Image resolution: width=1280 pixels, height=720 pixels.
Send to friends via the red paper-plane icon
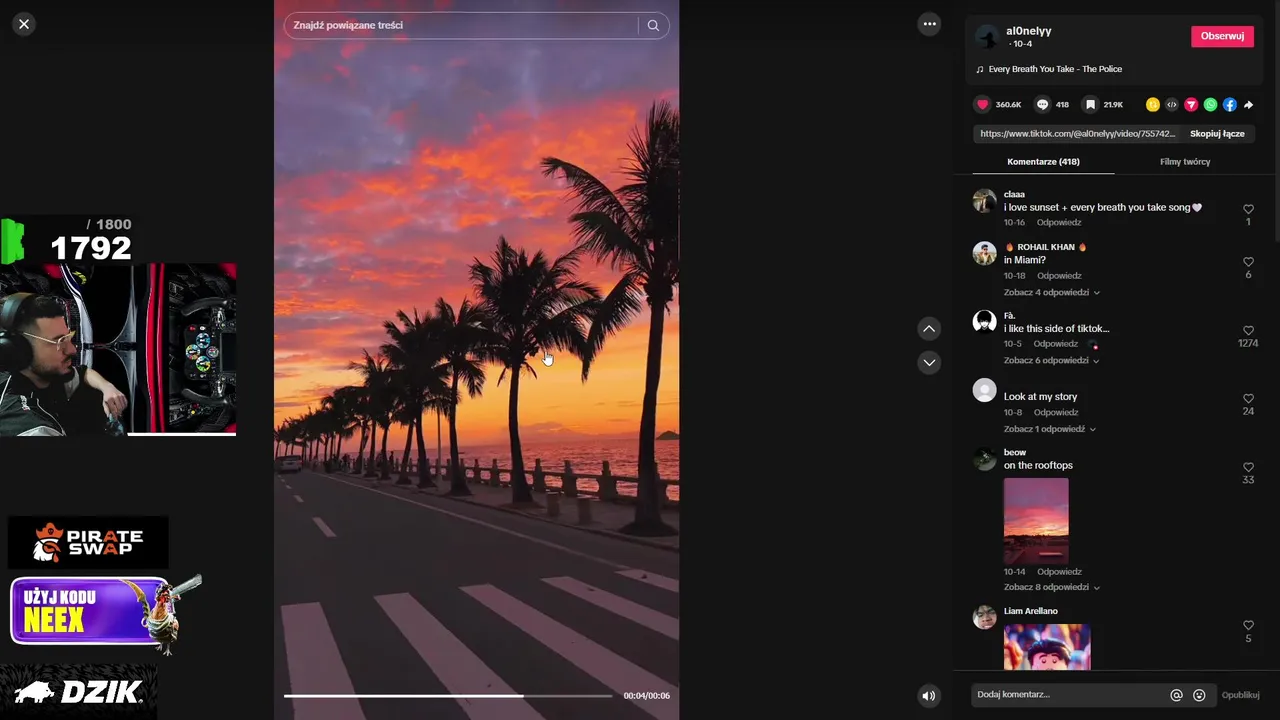[1191, 104]
